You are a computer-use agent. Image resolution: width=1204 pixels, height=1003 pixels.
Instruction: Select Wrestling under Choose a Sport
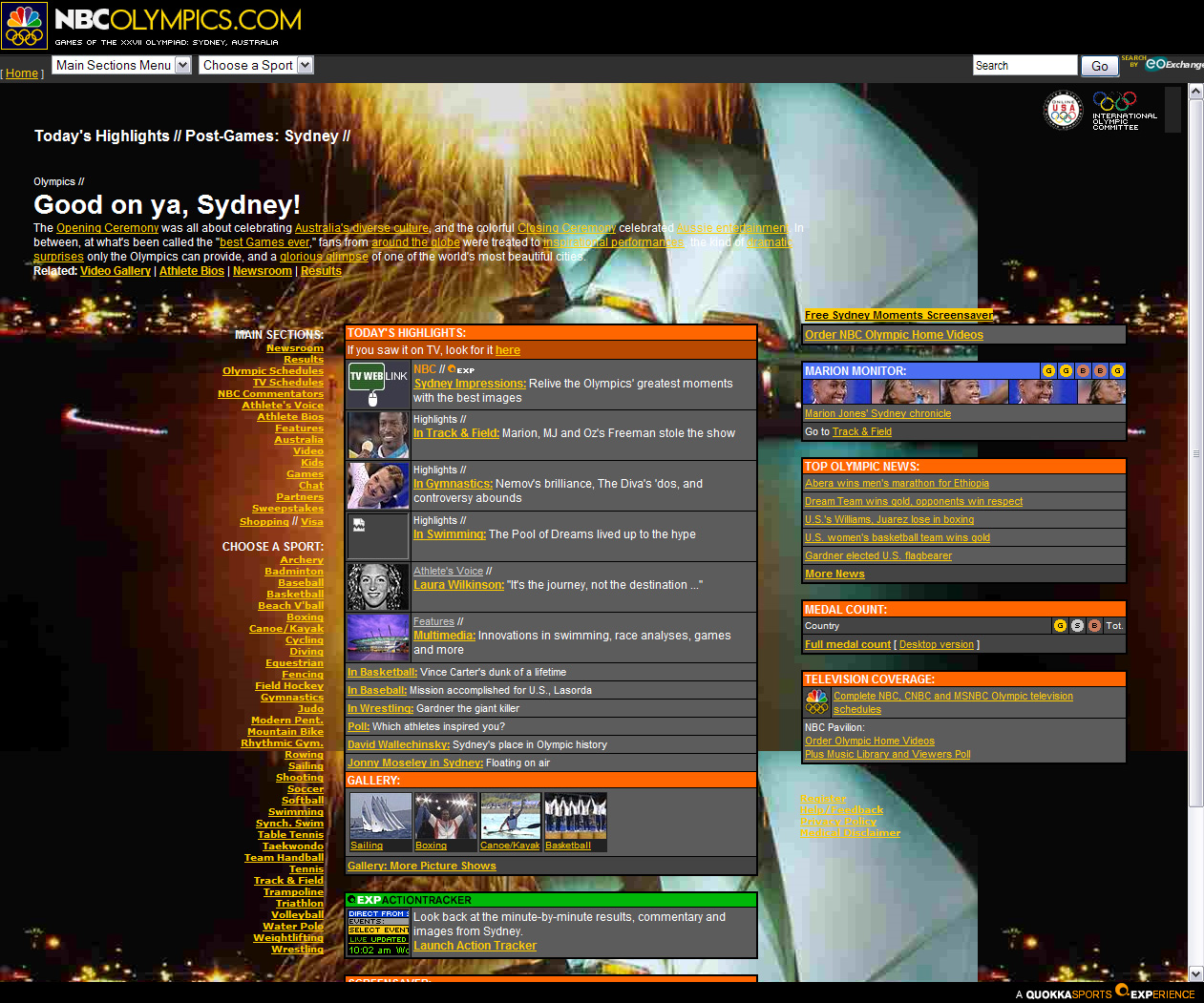tap(297, 950)
